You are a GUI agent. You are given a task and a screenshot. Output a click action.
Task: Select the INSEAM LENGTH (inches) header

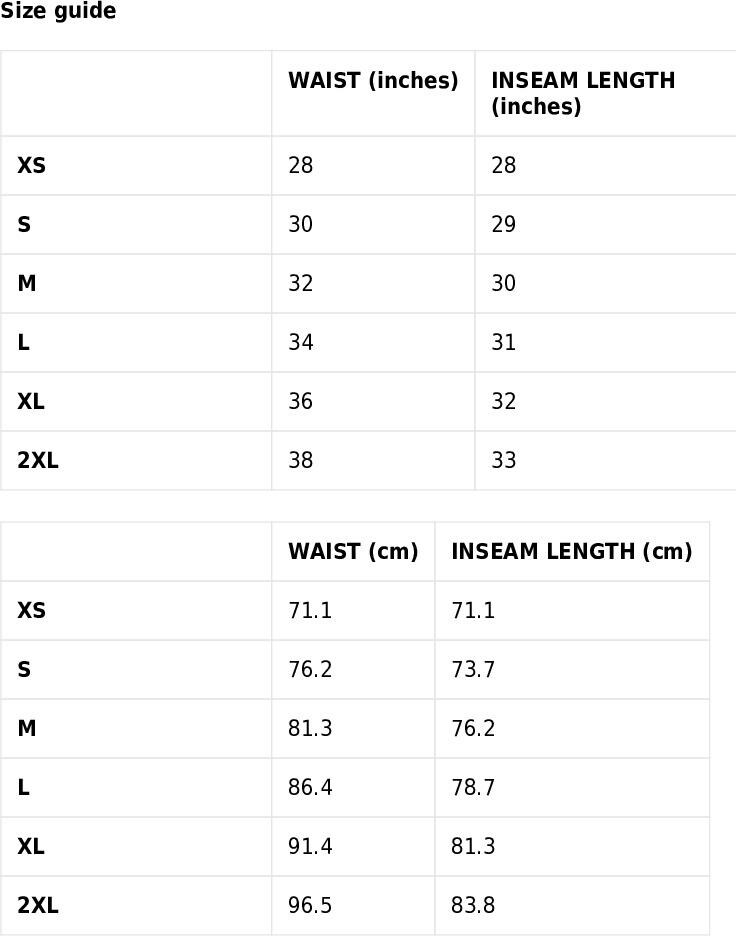(583, 93)
